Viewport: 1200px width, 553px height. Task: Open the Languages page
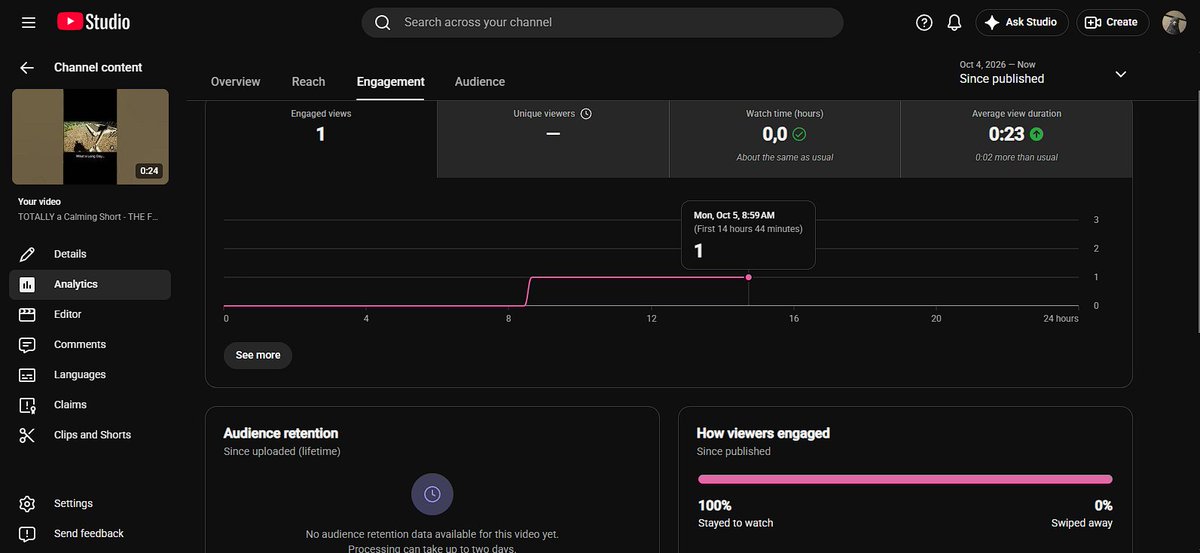(90, 374)
